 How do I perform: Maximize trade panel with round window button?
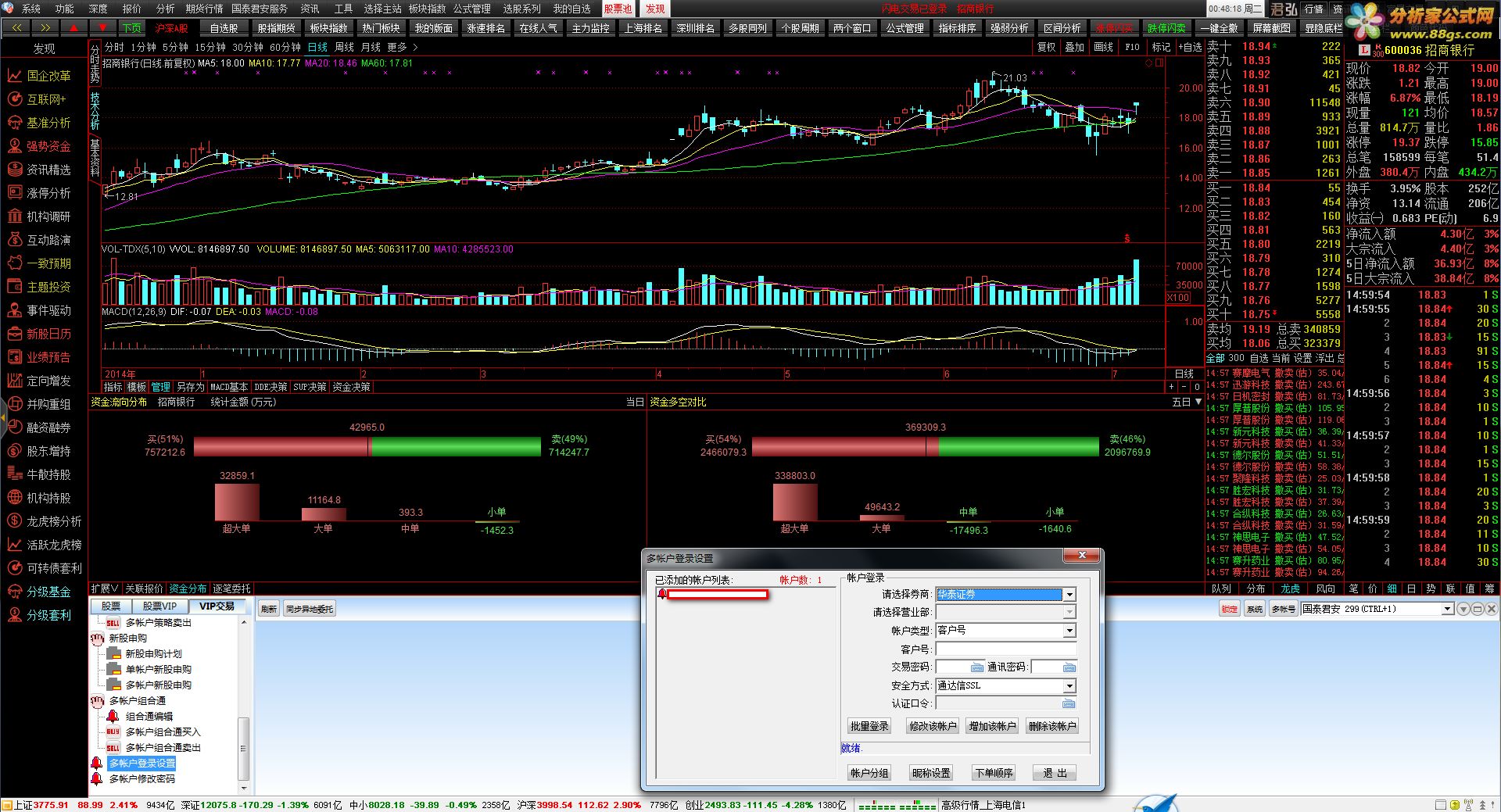[x=1478, y=609]
